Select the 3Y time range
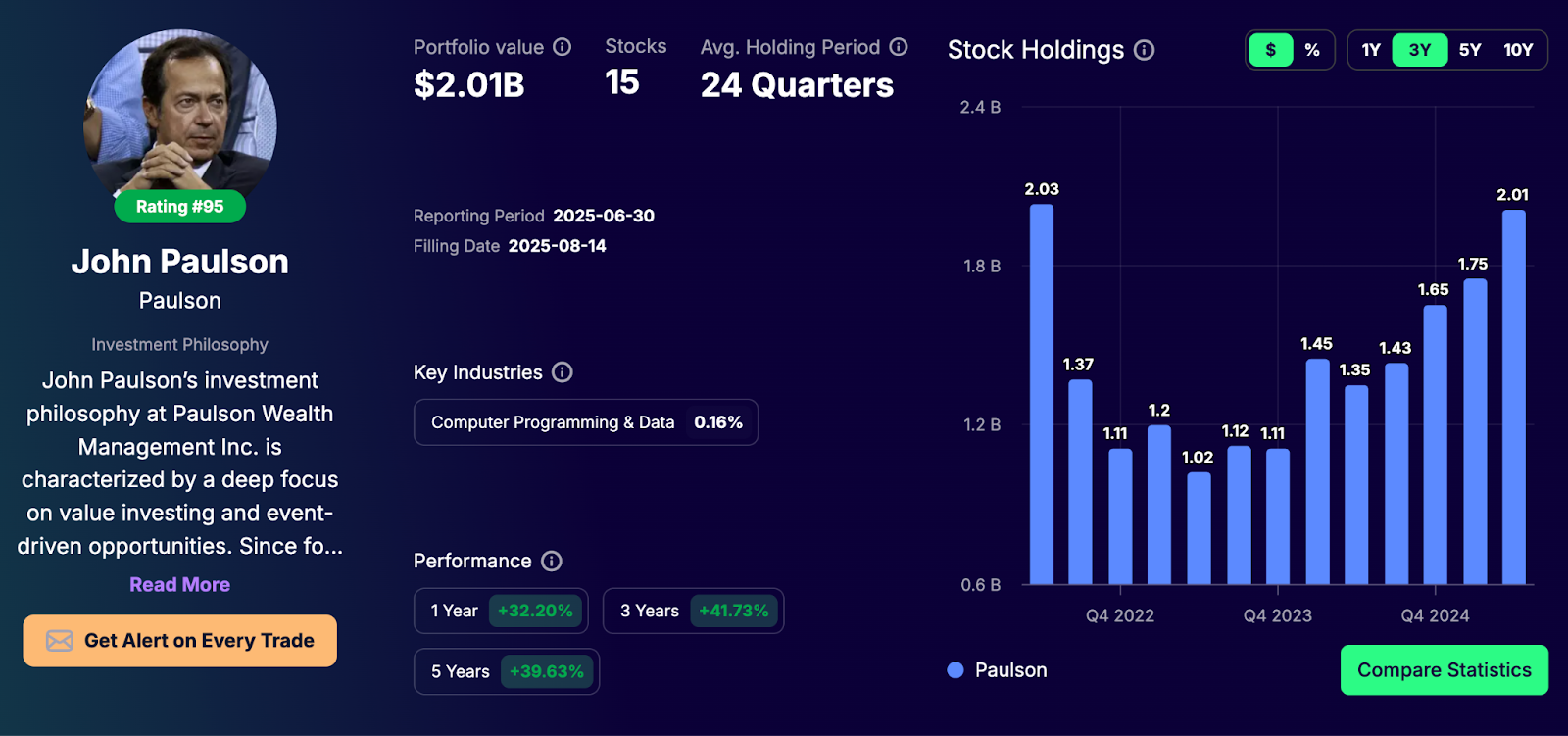1568x736 pixels. coord(1420,50)
